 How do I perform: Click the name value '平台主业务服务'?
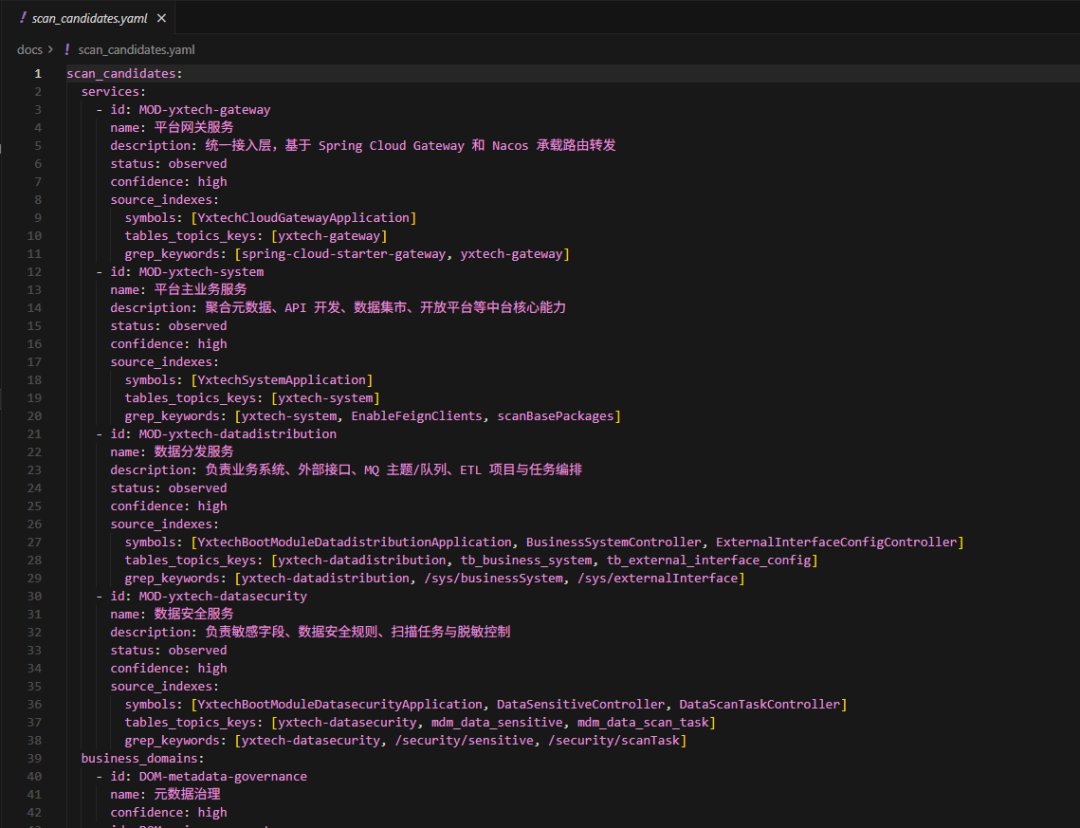200,290
